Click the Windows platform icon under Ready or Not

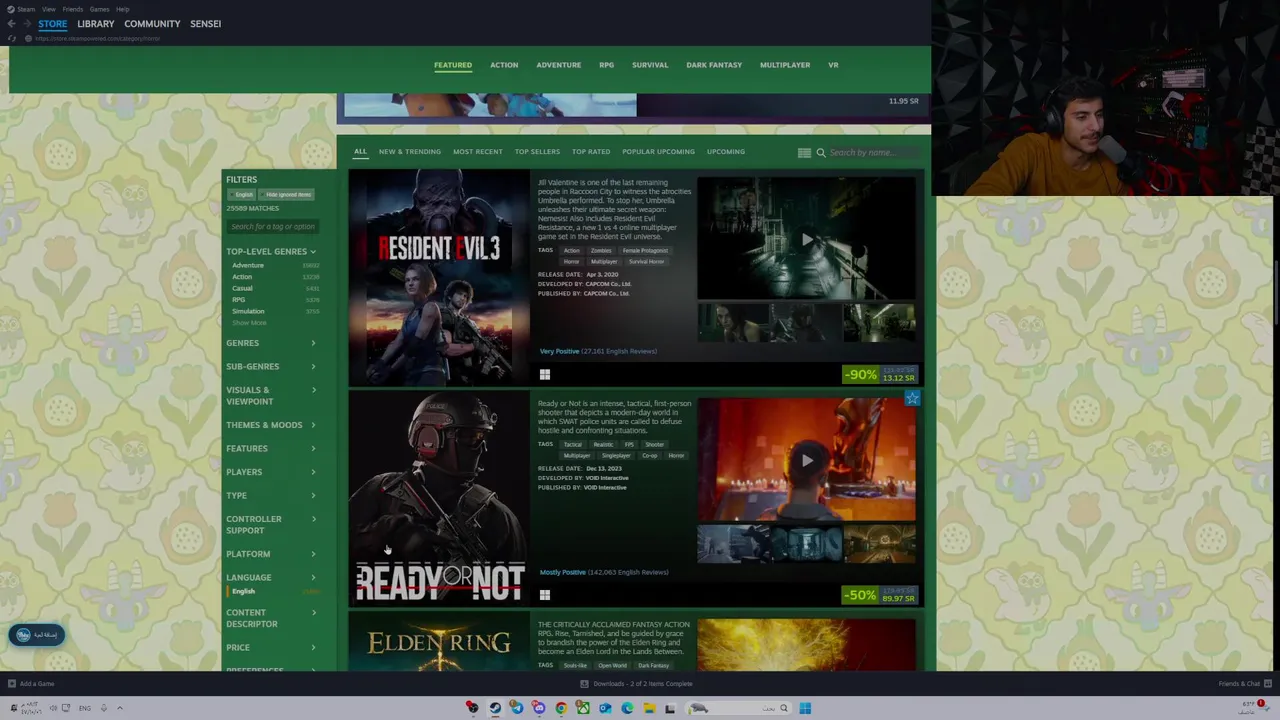(545, 595)
